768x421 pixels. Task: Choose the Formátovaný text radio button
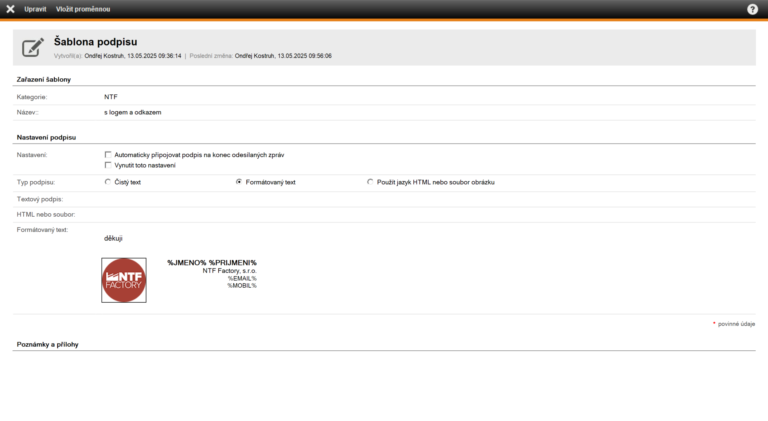(239, 182)
